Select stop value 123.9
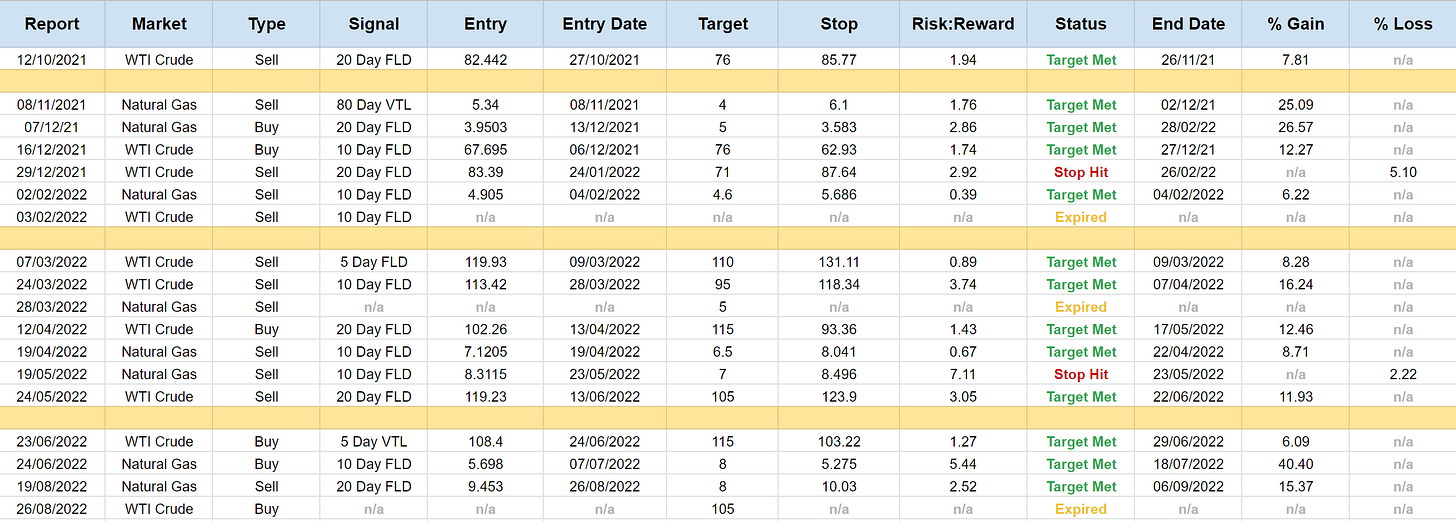 [839, 396]
